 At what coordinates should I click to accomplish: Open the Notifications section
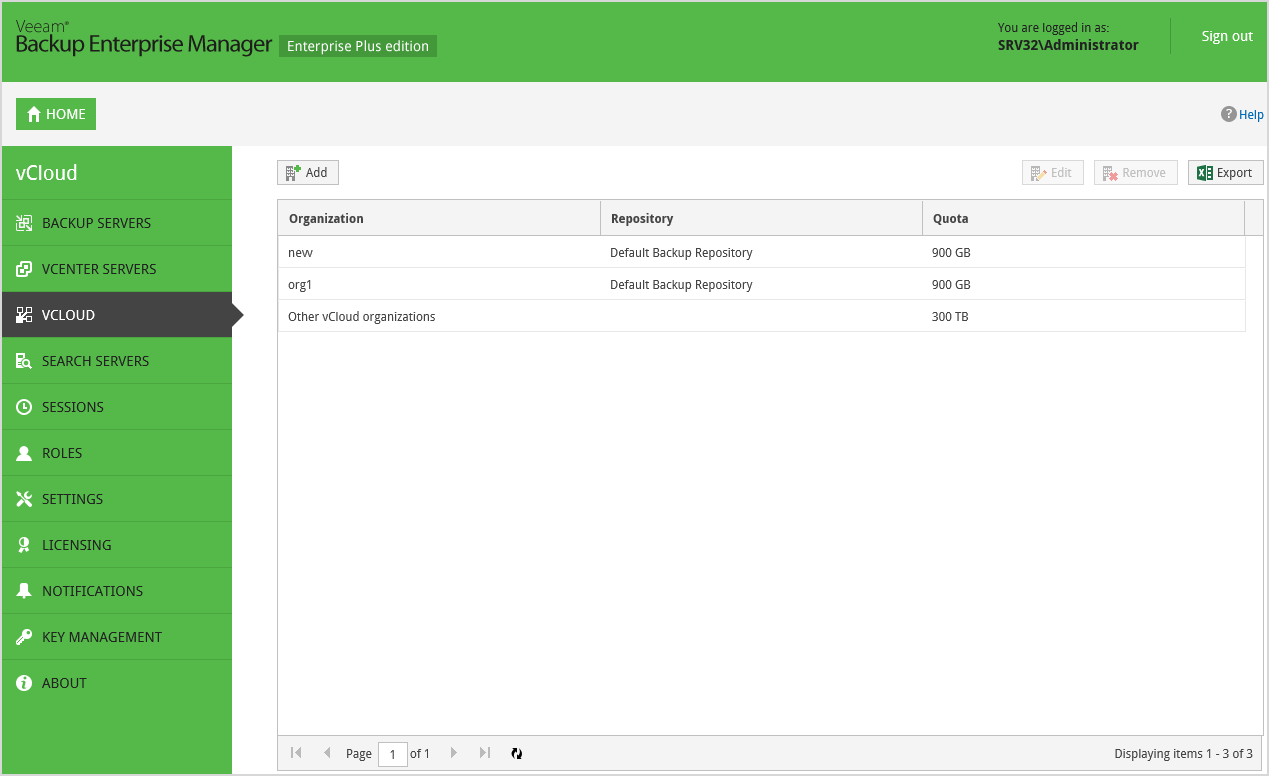point(117,591)
